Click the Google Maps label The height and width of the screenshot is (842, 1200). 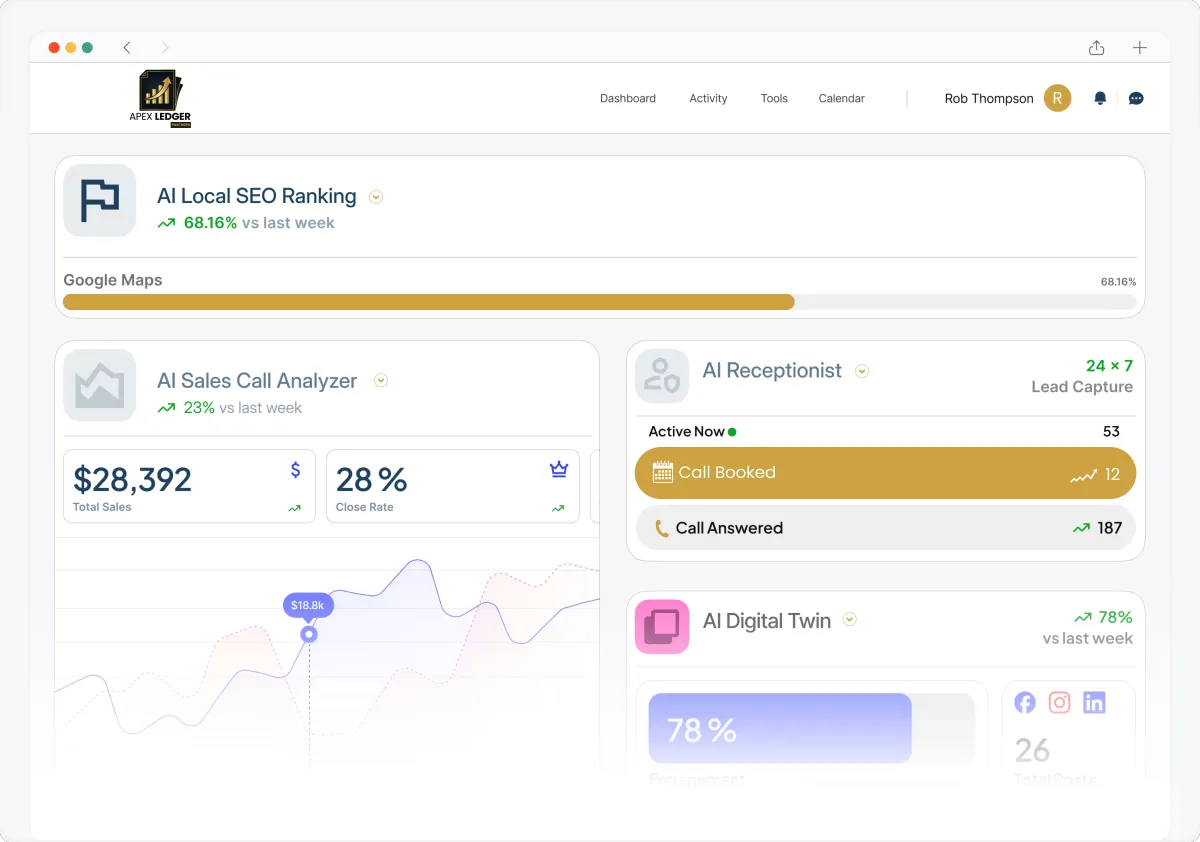(x=112, y=280)
